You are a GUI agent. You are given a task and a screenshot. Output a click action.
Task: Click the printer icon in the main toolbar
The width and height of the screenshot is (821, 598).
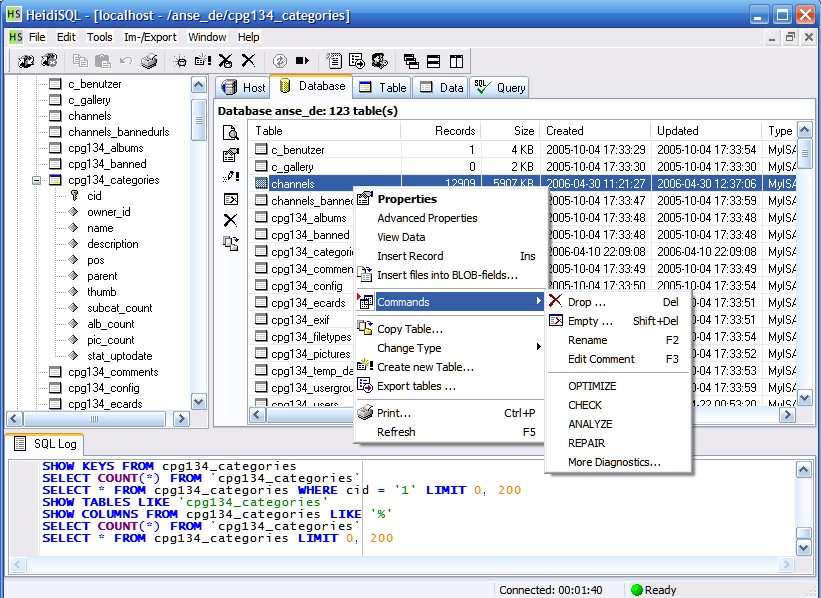click(148, 61)
